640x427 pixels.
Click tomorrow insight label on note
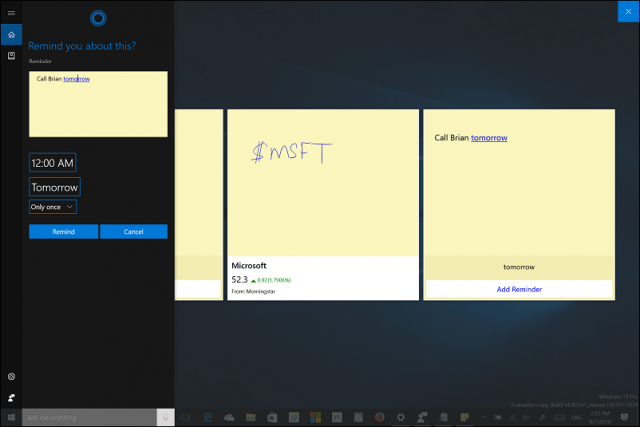(x=519, y=267)
